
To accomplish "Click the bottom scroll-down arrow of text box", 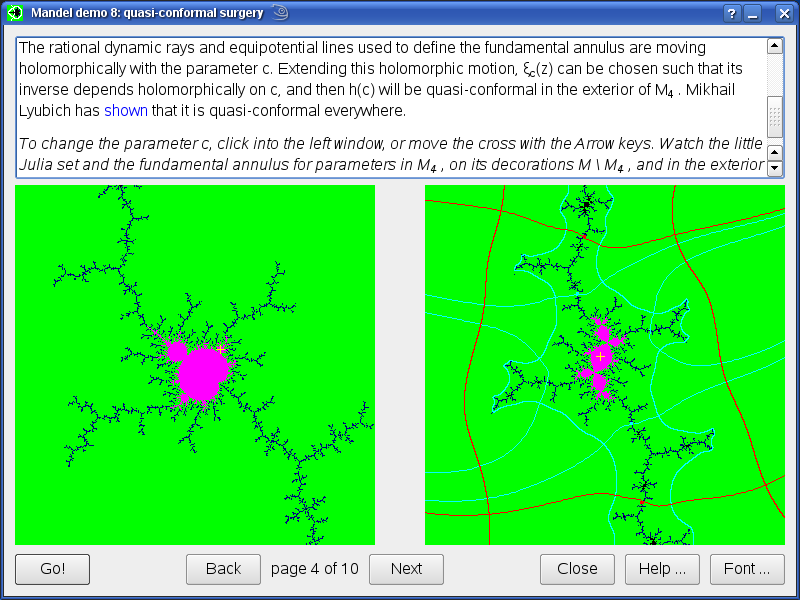I will coord(774,169).
